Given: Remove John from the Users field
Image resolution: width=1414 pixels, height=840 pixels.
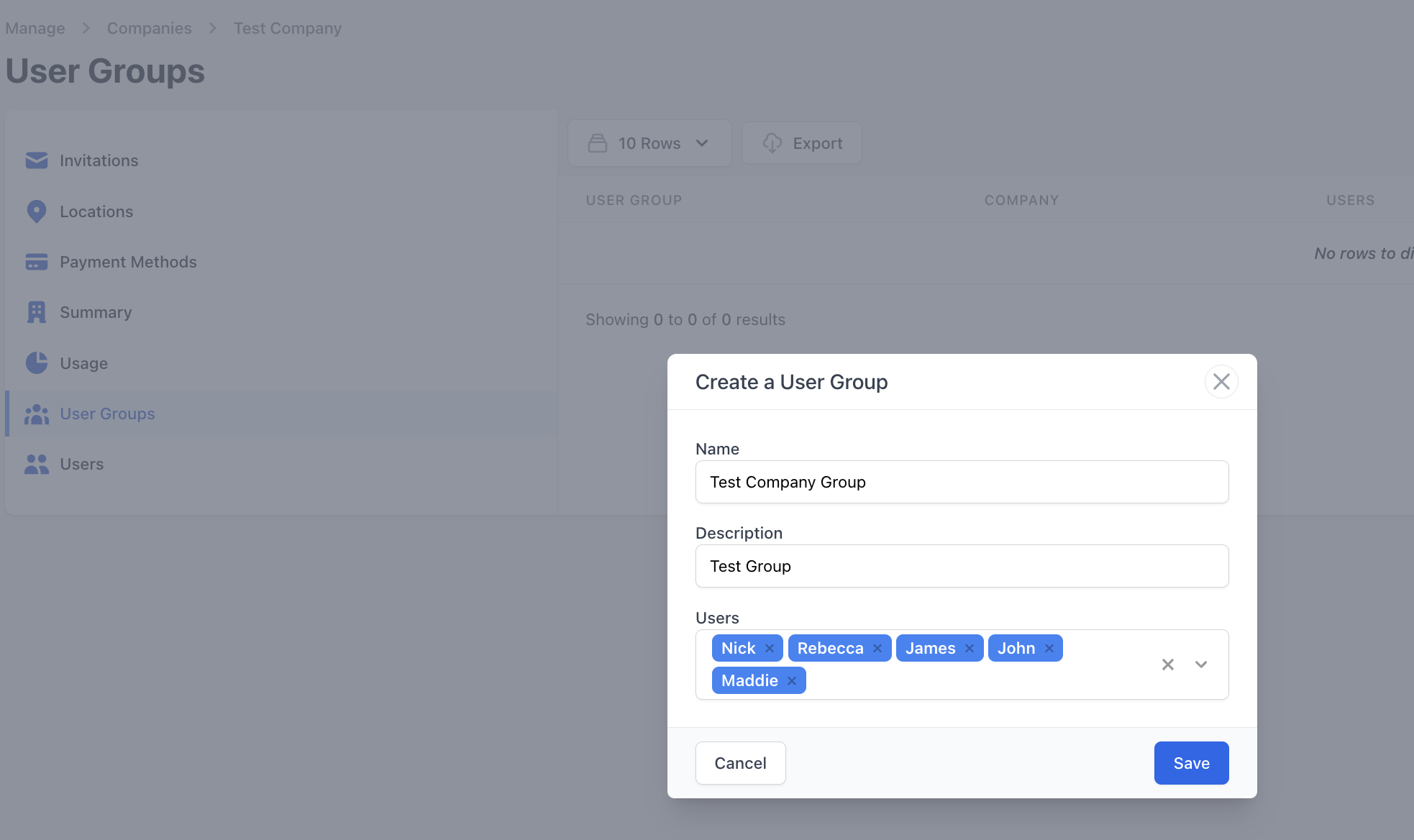Looking at the screenshot, I should click(x=1049, y=649).
